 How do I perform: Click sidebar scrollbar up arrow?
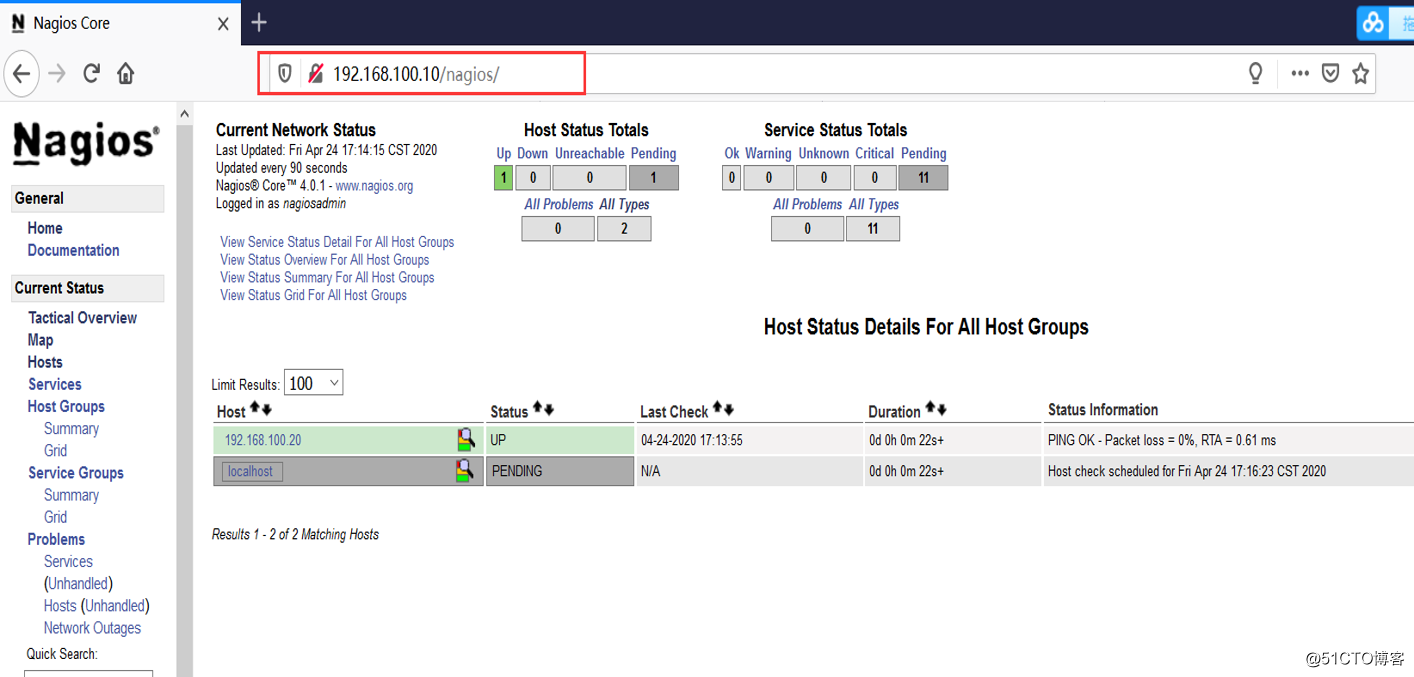coord(184,114)
